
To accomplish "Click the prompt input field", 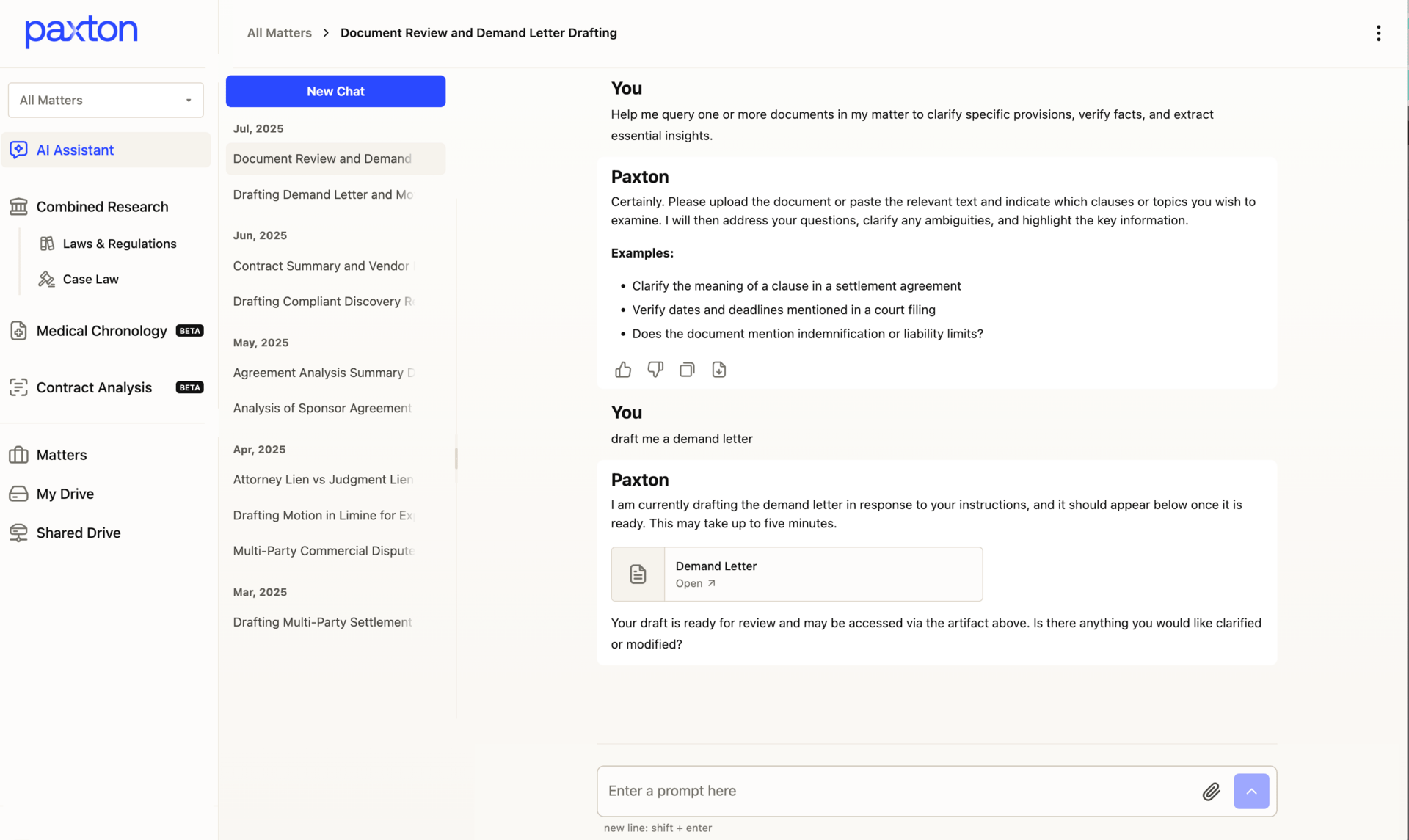I will click(895, 791).
